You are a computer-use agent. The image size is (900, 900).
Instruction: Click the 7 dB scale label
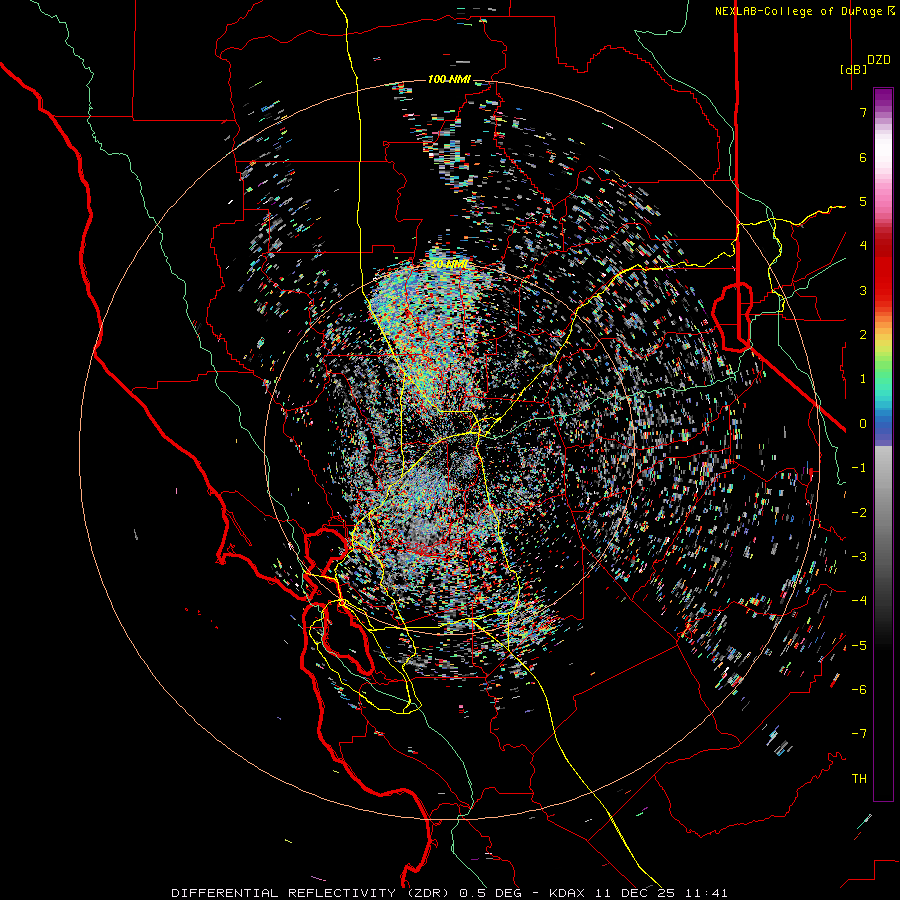[863, 112]
